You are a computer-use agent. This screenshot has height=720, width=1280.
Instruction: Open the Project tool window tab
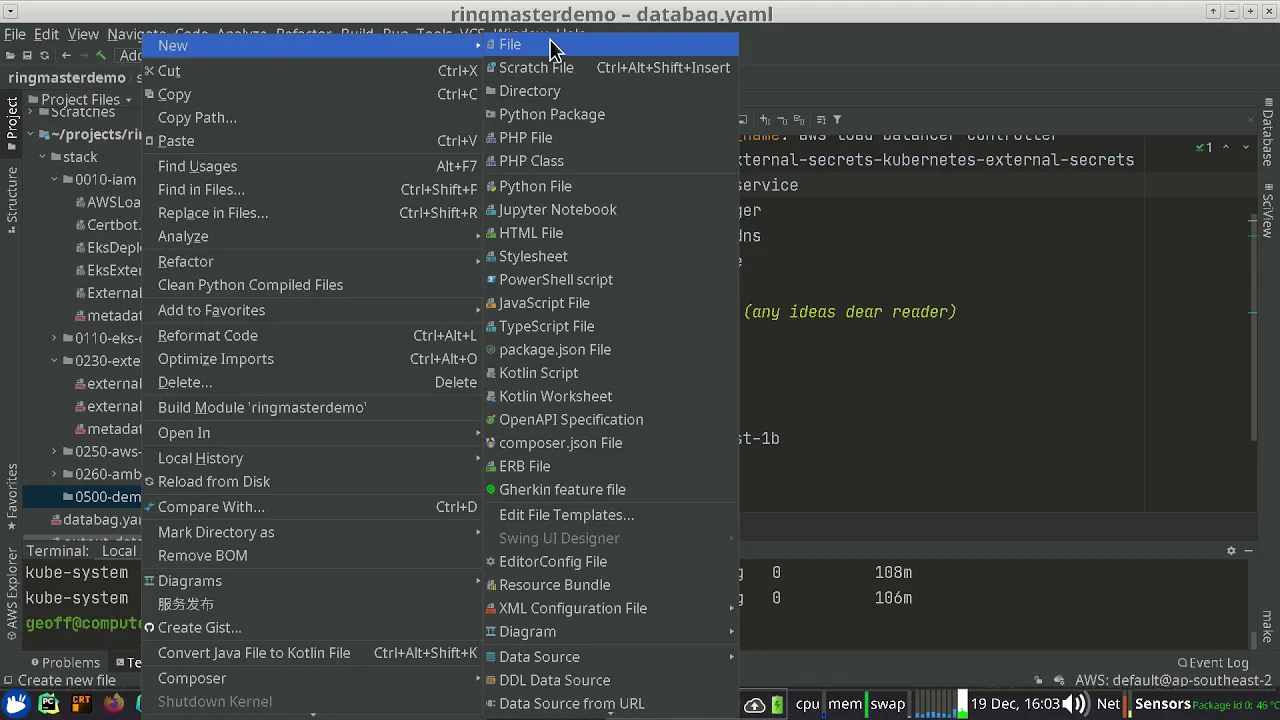pos(12,124)
